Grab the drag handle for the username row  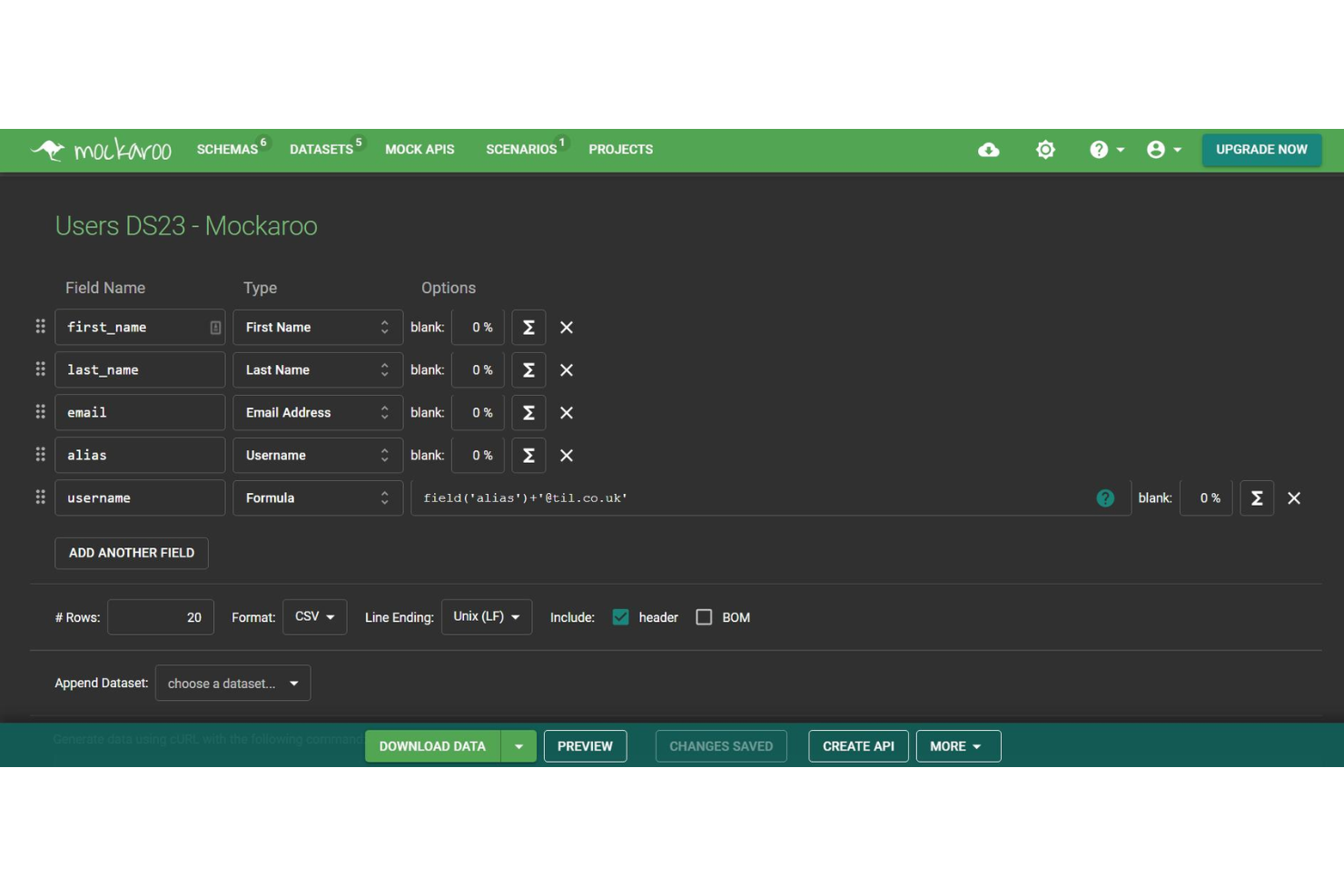coord(40,497)
